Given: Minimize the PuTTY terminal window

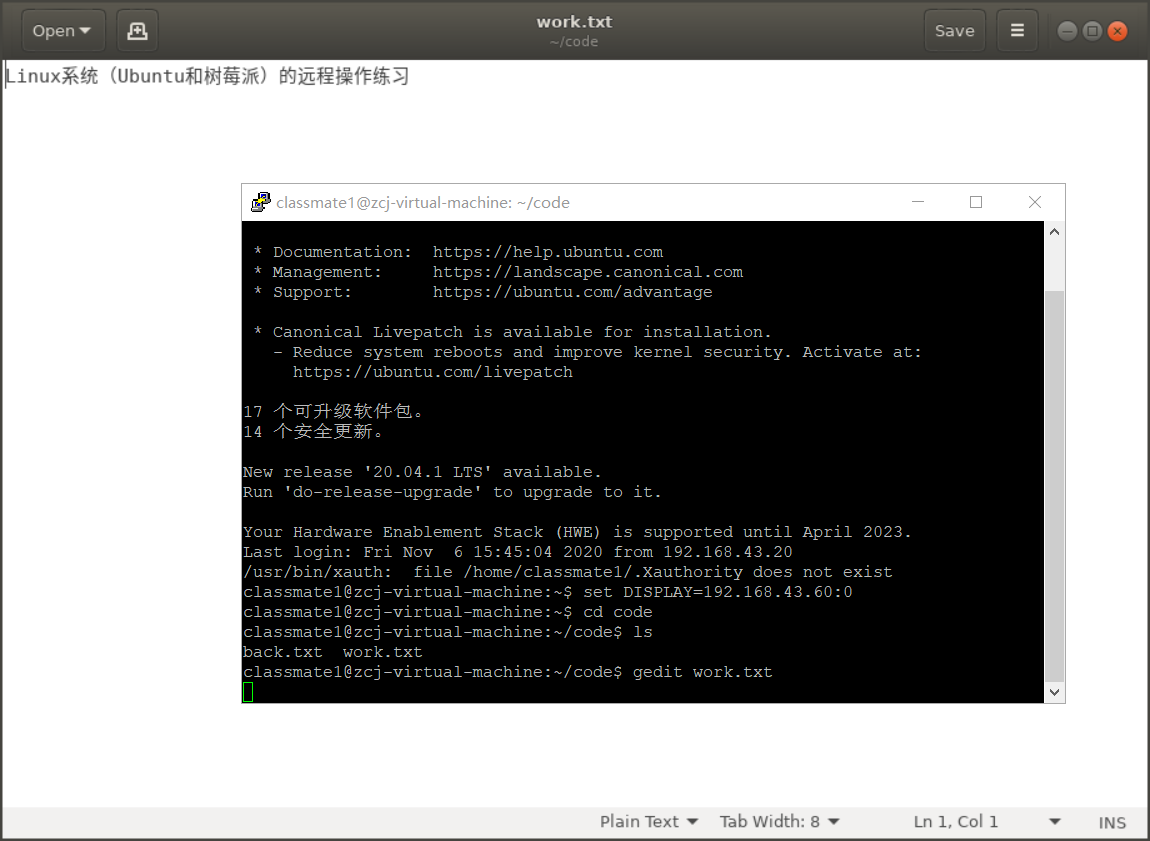Looking at the screenshot, I should point(918,202).
